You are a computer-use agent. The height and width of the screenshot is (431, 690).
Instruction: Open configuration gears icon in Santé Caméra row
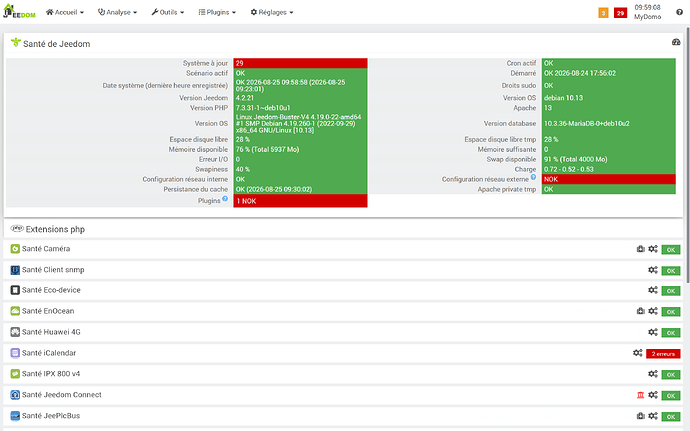(x=653, y=249)
